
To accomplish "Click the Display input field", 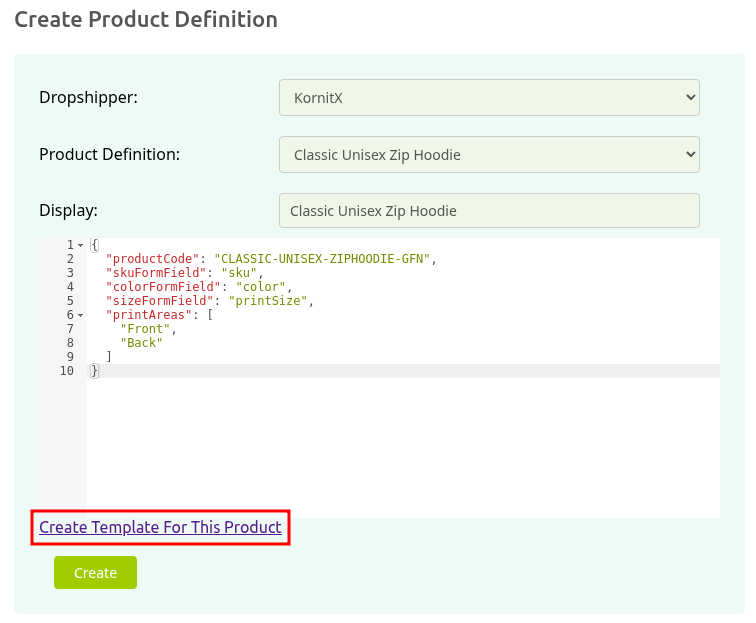I will 489,211.
